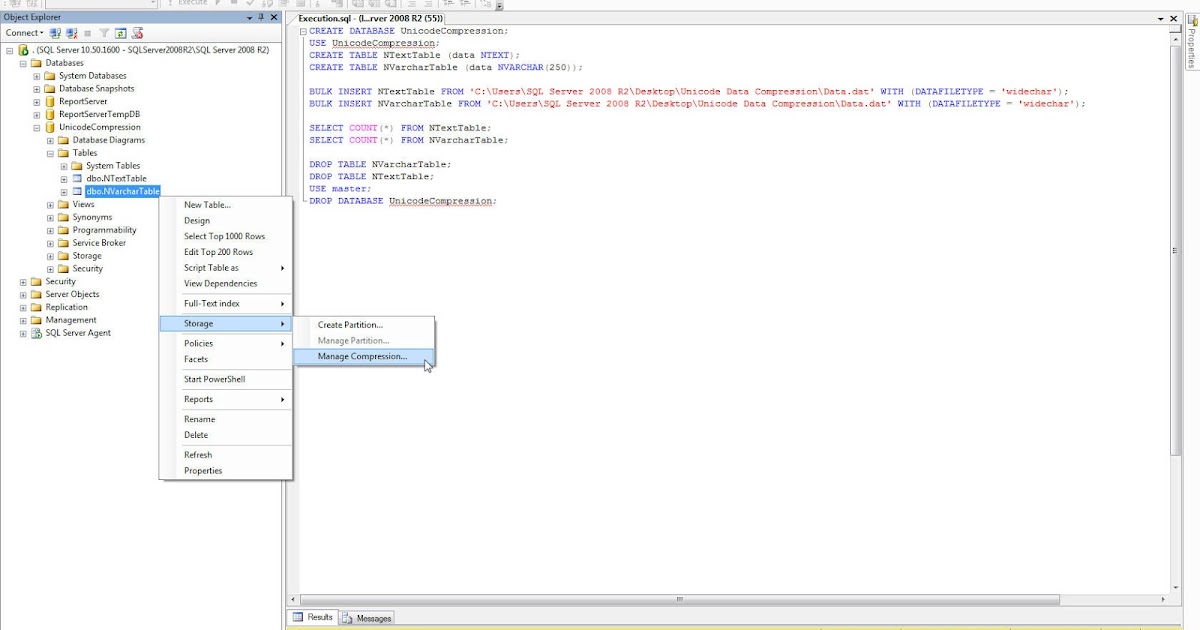The height and width of the screenshot is (630, 1200).
Task: Click the Increase Indent icon
Action: 427,4
